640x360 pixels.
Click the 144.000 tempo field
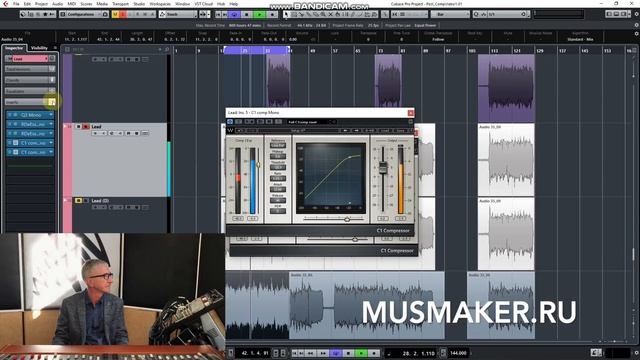pos(458,353)
